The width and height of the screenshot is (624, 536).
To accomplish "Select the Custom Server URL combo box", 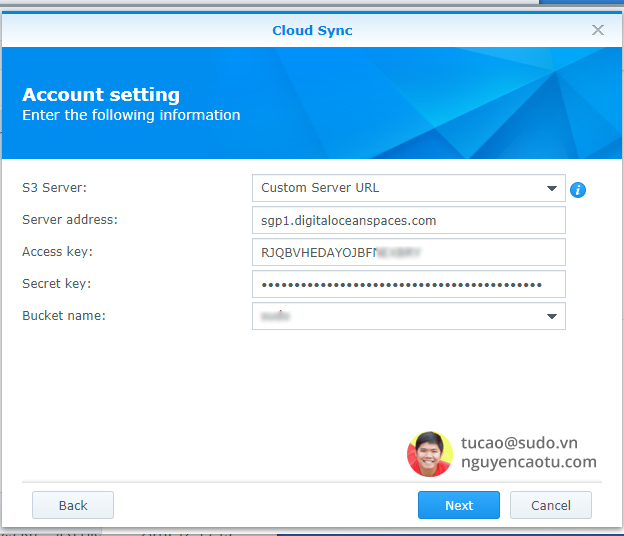I will point(409,188).
